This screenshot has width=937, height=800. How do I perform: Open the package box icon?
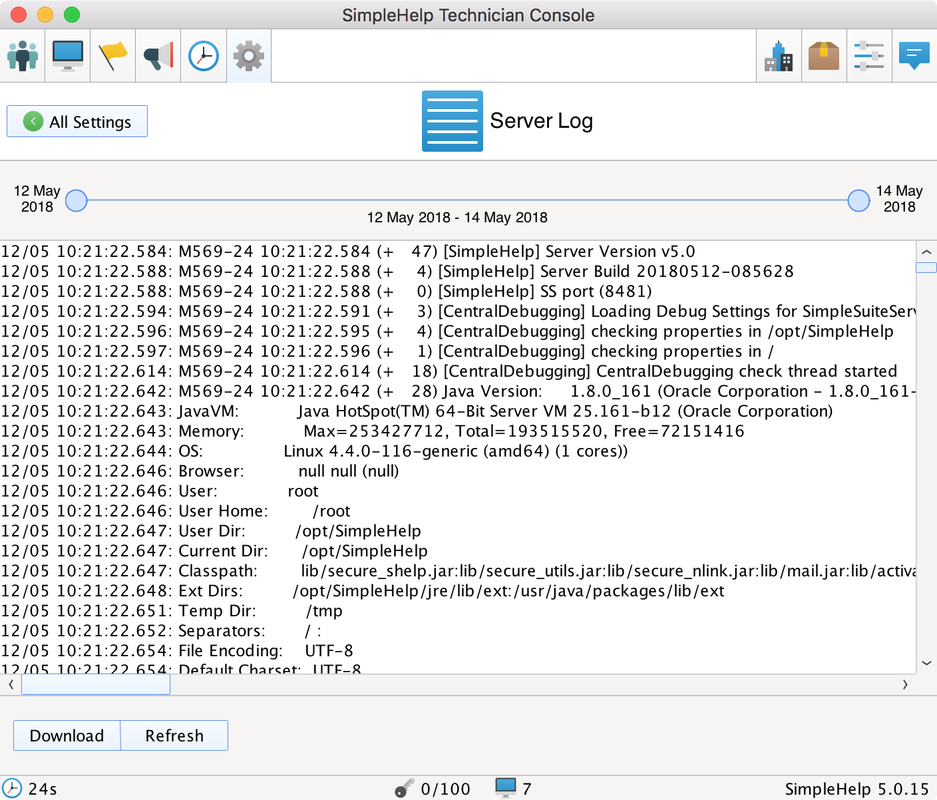pyautogui.click(x=824, y=56)
